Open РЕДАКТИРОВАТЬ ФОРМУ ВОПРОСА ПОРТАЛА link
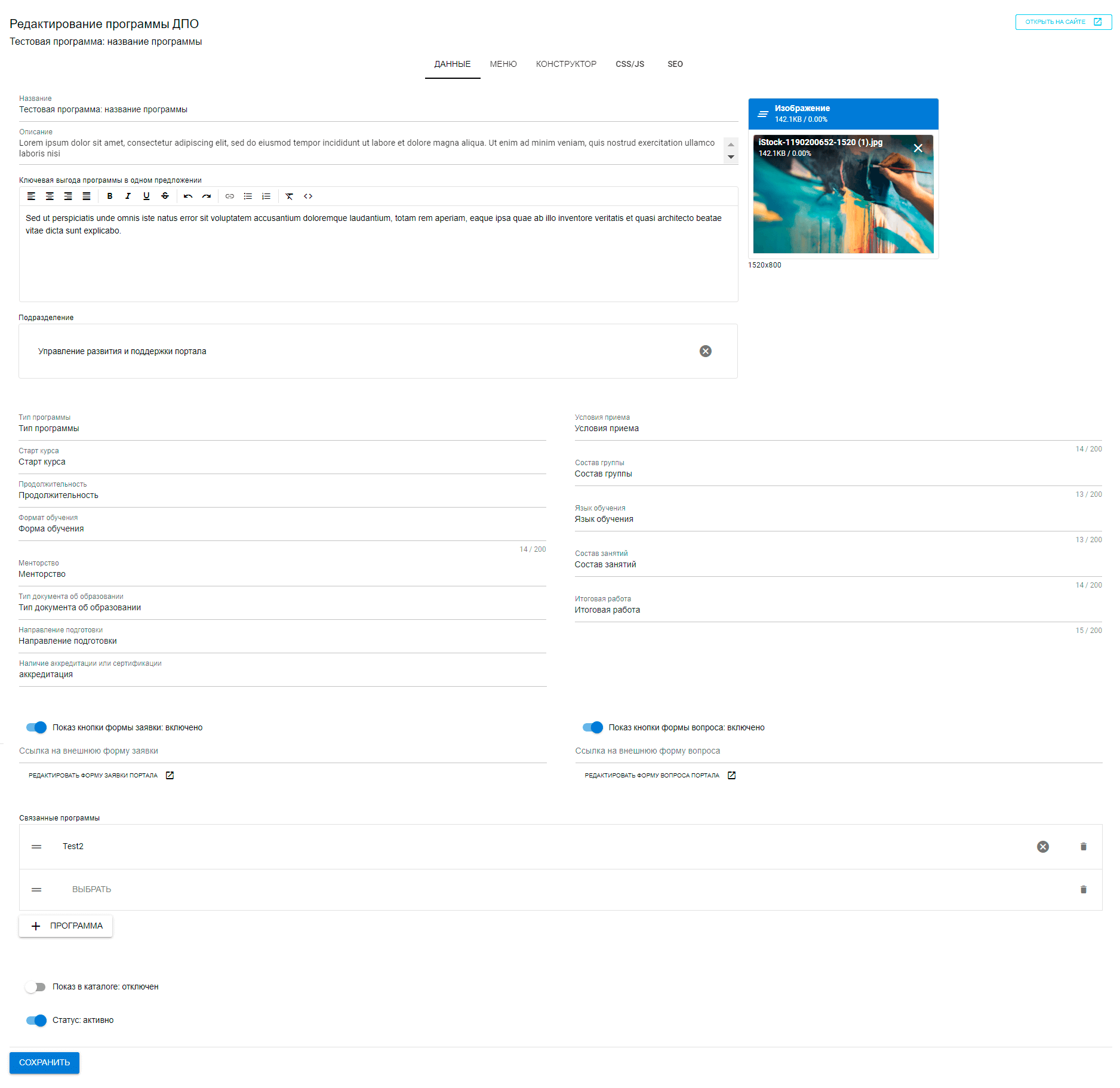The height and width of the screenshot is (1088, 1120). pyautogui.click(x=660, y=775)
